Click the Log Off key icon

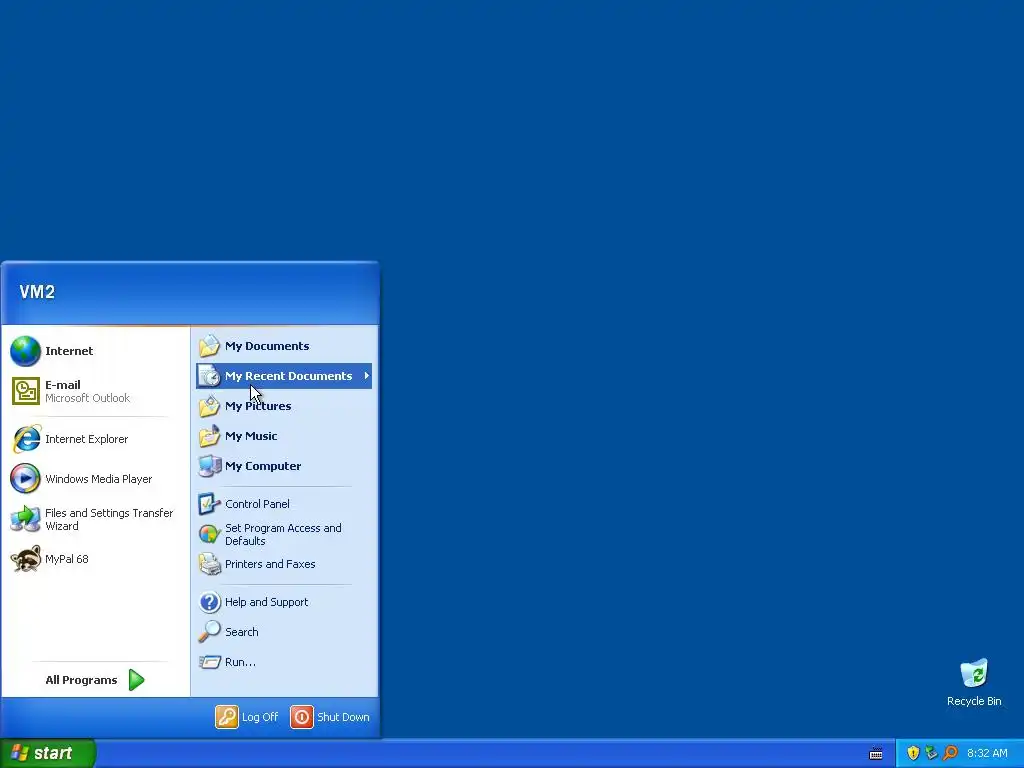pos(227,717)
